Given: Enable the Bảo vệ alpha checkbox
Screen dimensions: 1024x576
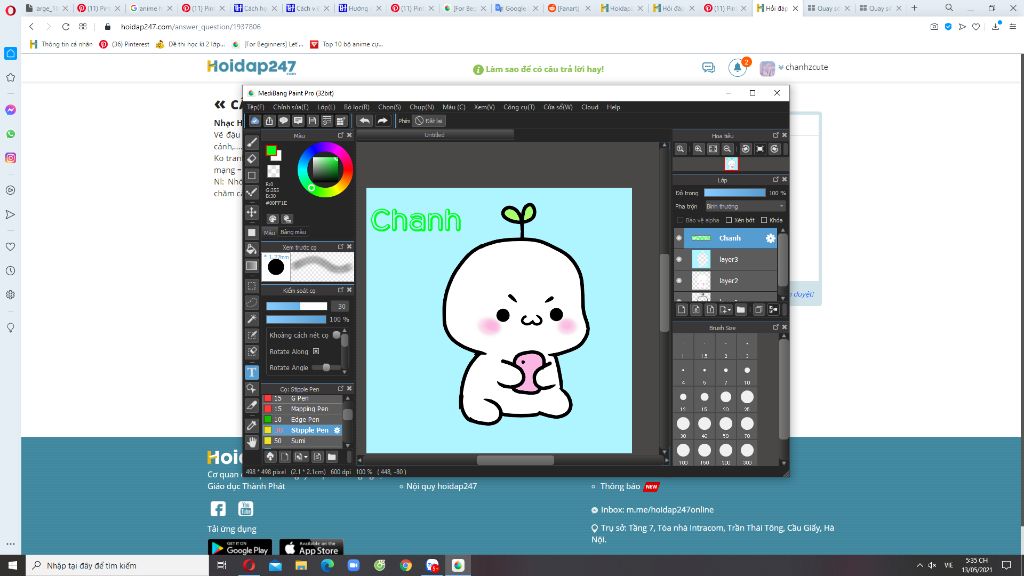Looking at the screenshot, I should coord(680,220).
